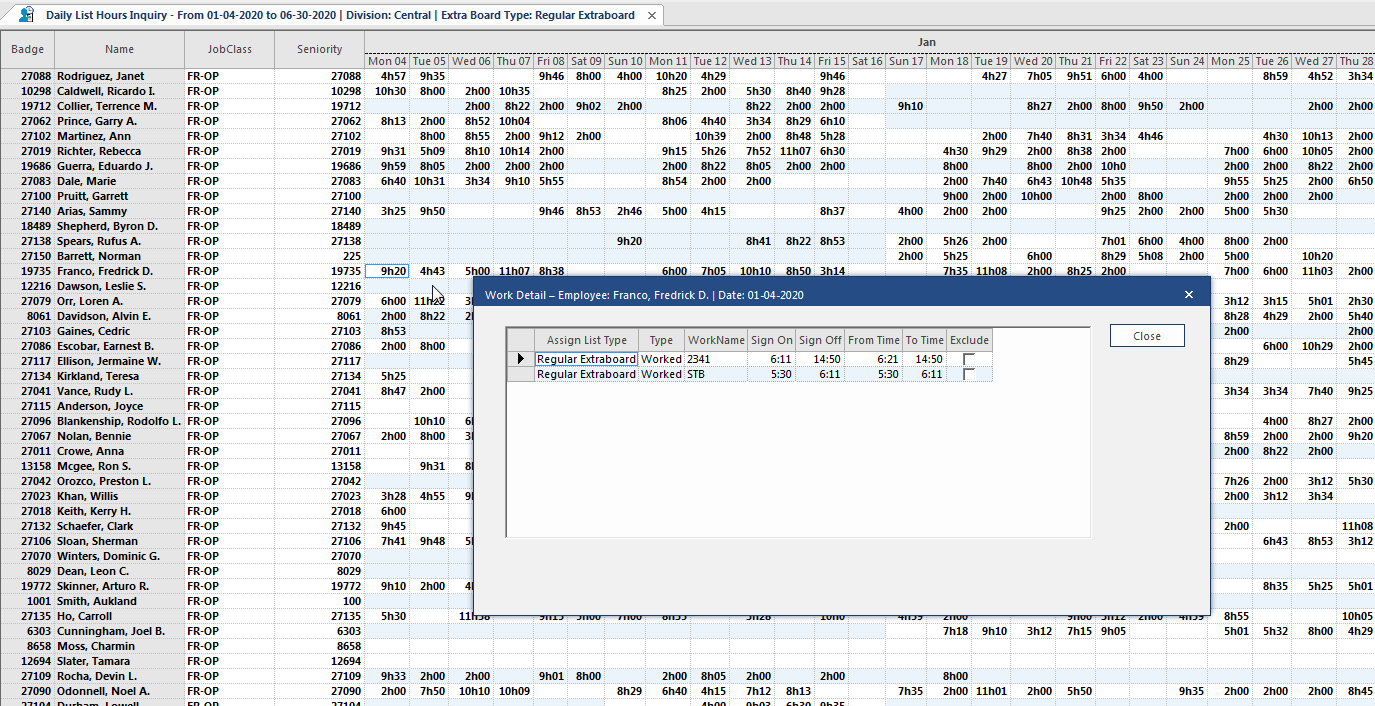
Task: Open the Regular Extraboard entry in first row
Action: point(586,358)
